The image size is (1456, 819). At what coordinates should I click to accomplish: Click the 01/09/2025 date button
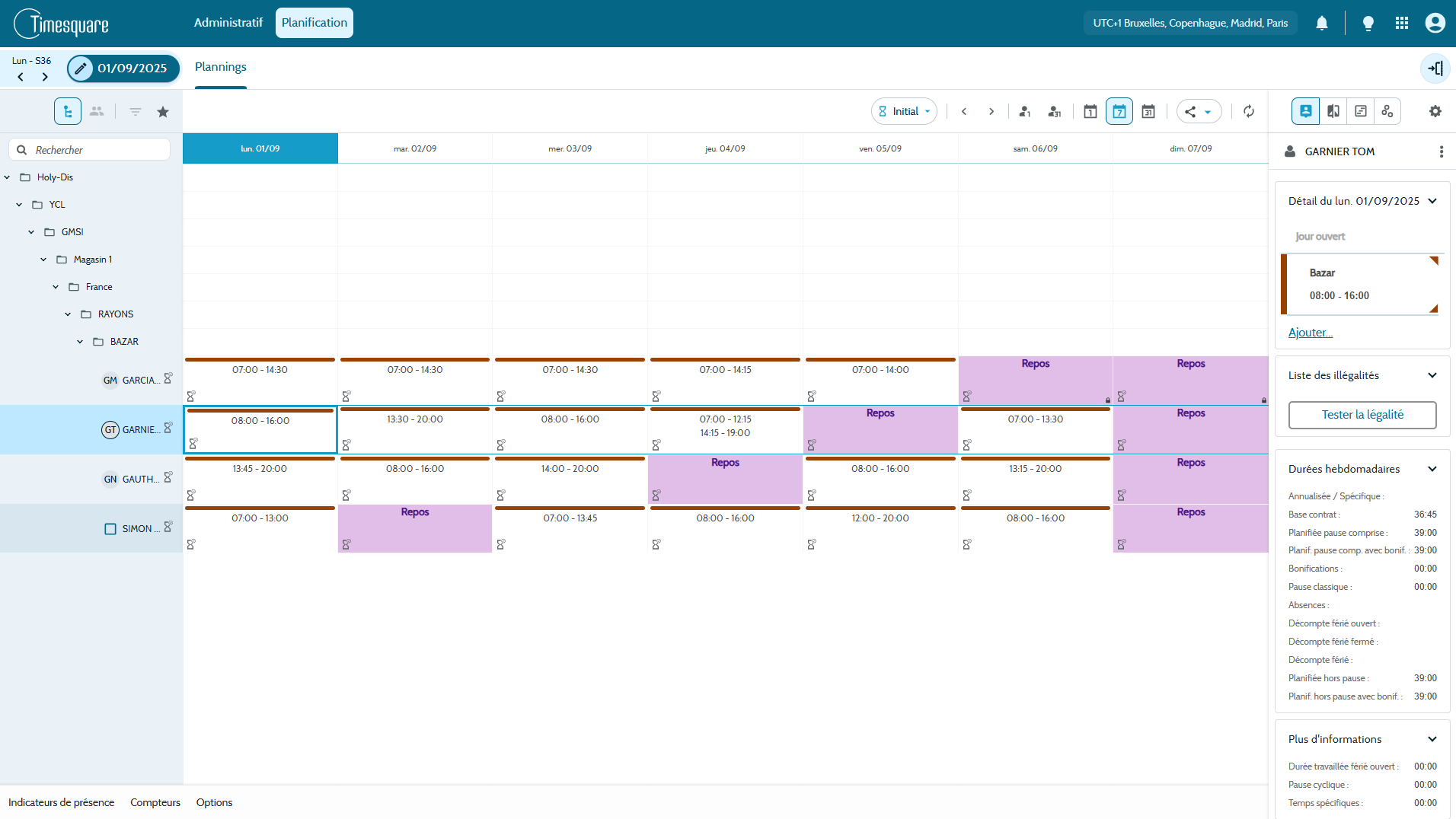123,69
